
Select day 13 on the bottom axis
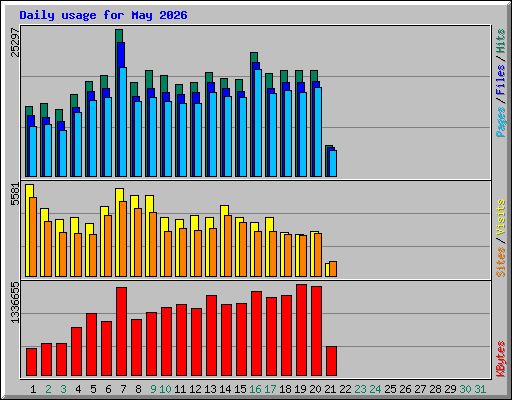click(210, 389)
